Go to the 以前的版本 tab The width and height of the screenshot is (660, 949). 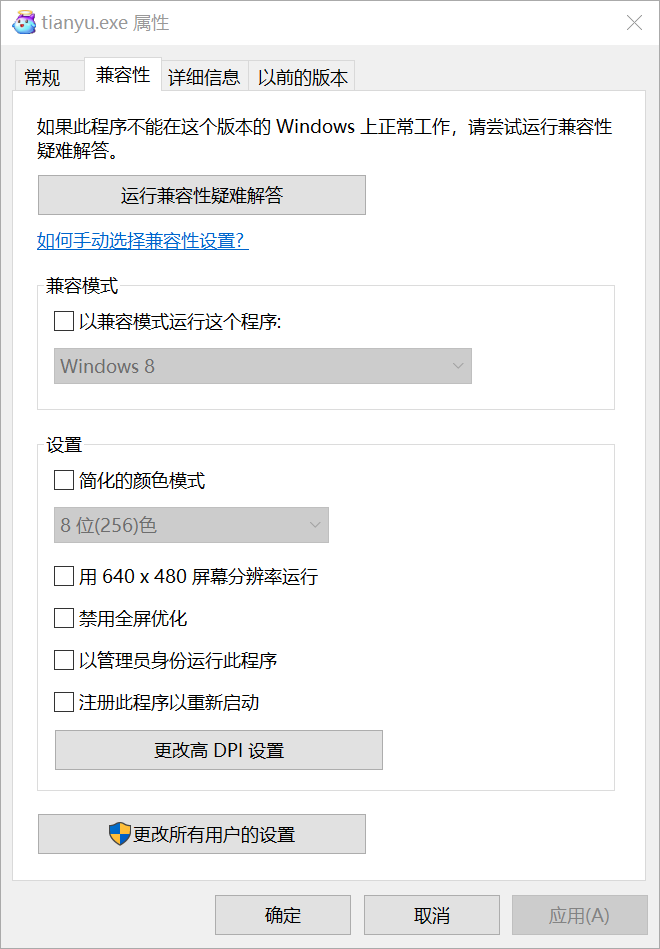pos(303,77)
